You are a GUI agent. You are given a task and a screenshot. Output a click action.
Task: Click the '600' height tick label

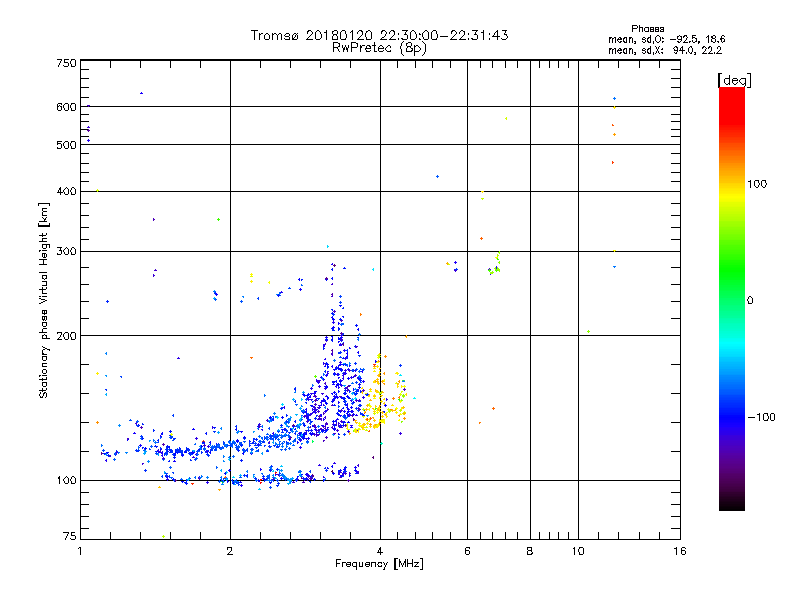point(66,107)
